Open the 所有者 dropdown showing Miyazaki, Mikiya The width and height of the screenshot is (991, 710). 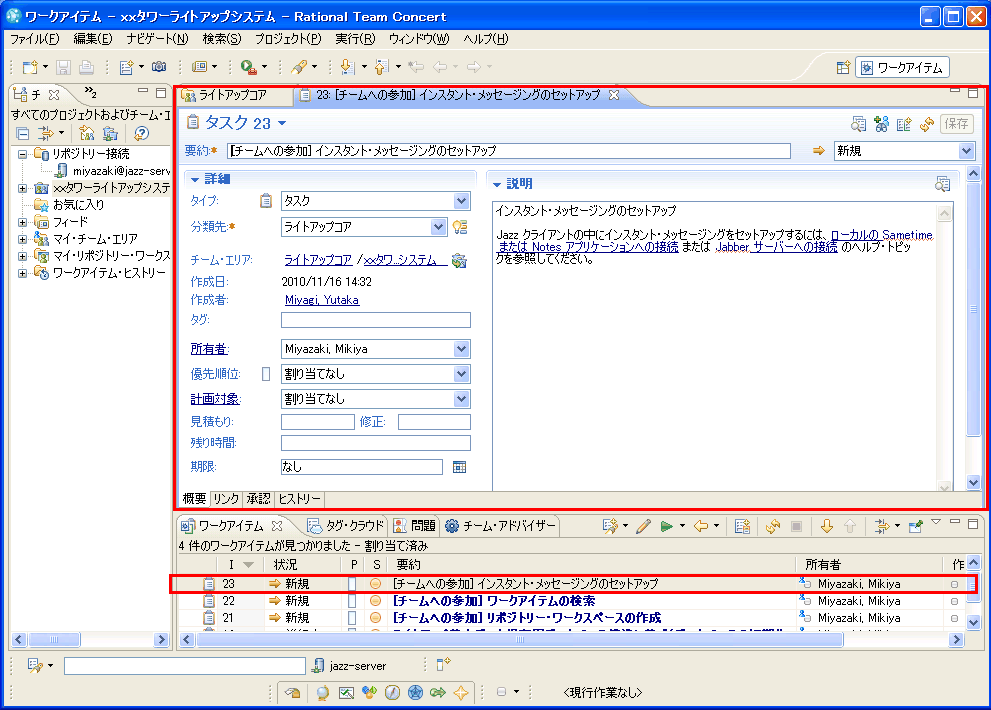pyautogui.click(x=461, y=349)
